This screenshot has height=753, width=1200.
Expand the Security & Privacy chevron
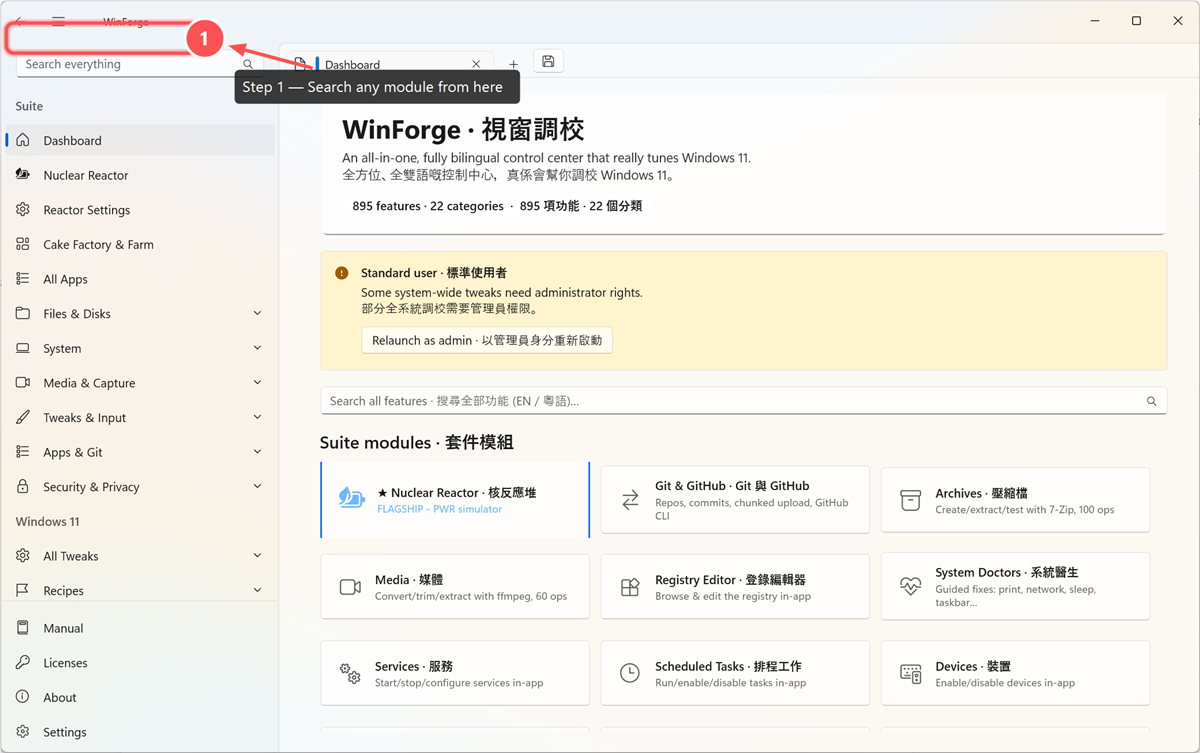click(x=257, y=486)
